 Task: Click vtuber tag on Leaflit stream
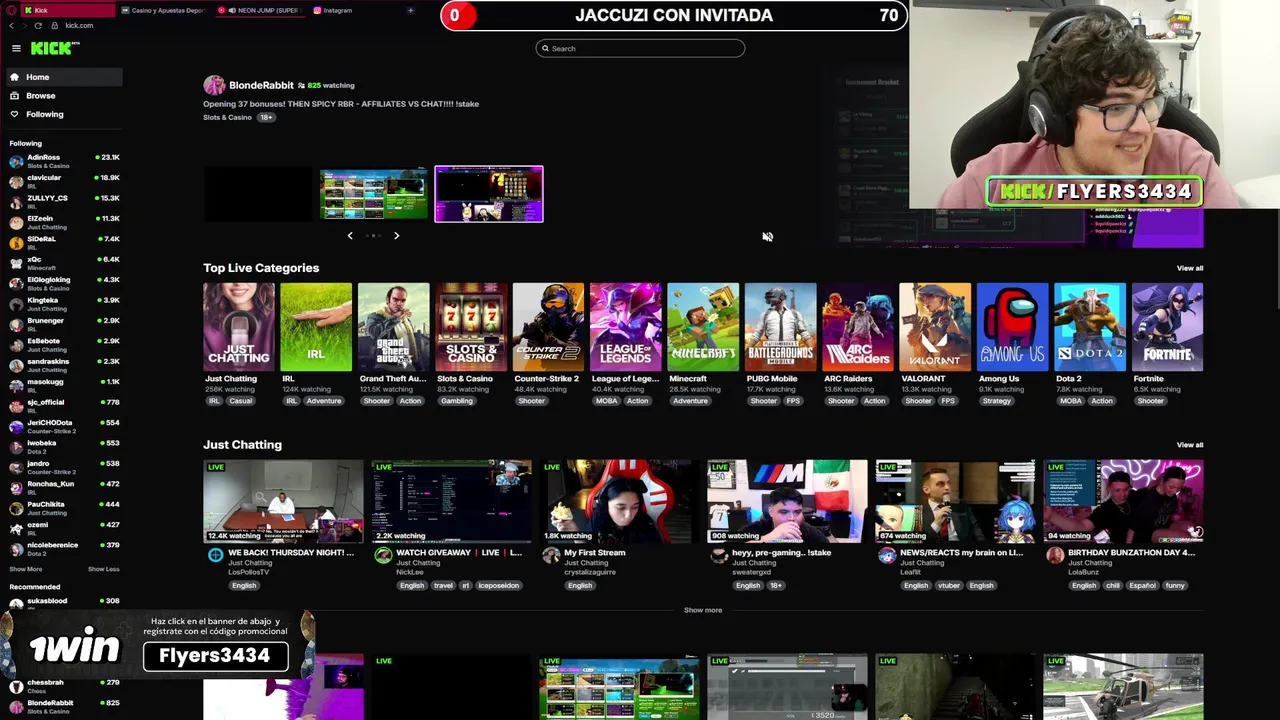click(x=949, y=585)
